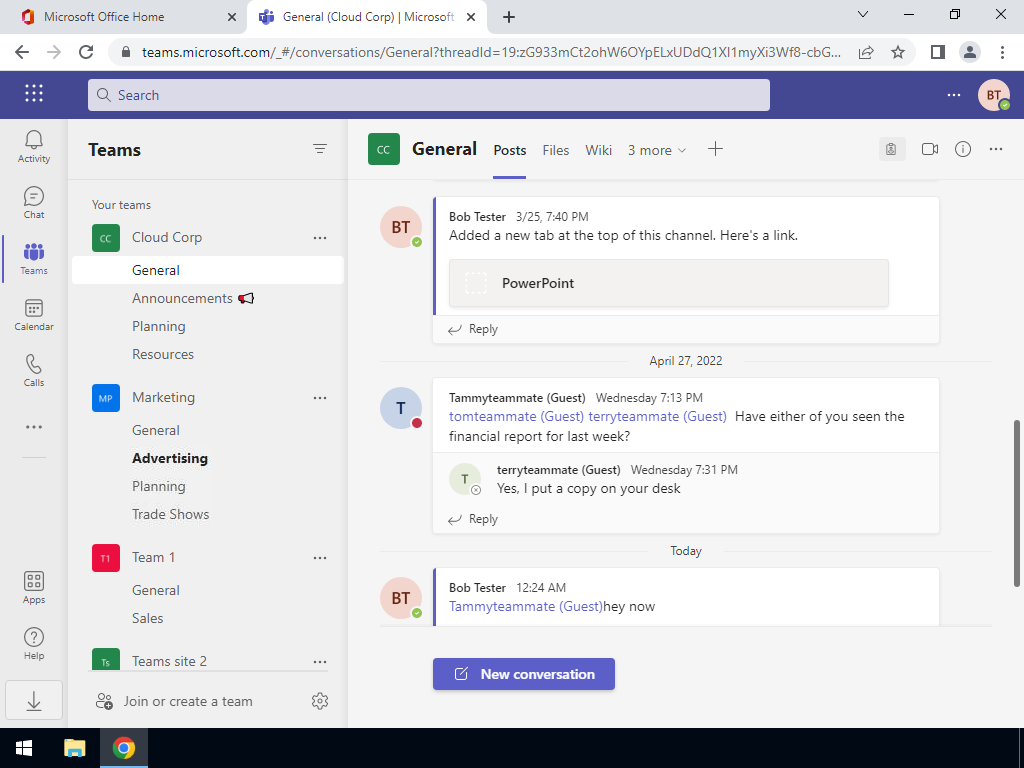1024x768 pixels.
Task: Open the channel info icon
Action: click(963, 150)
